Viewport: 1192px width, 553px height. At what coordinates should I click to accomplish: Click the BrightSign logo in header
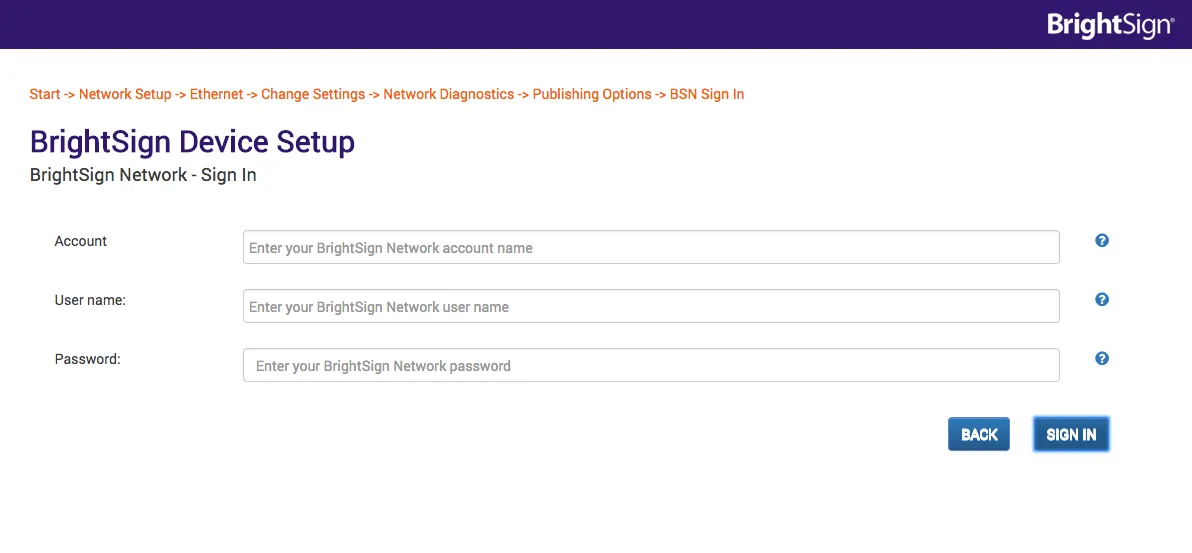tap(1110, 25)
